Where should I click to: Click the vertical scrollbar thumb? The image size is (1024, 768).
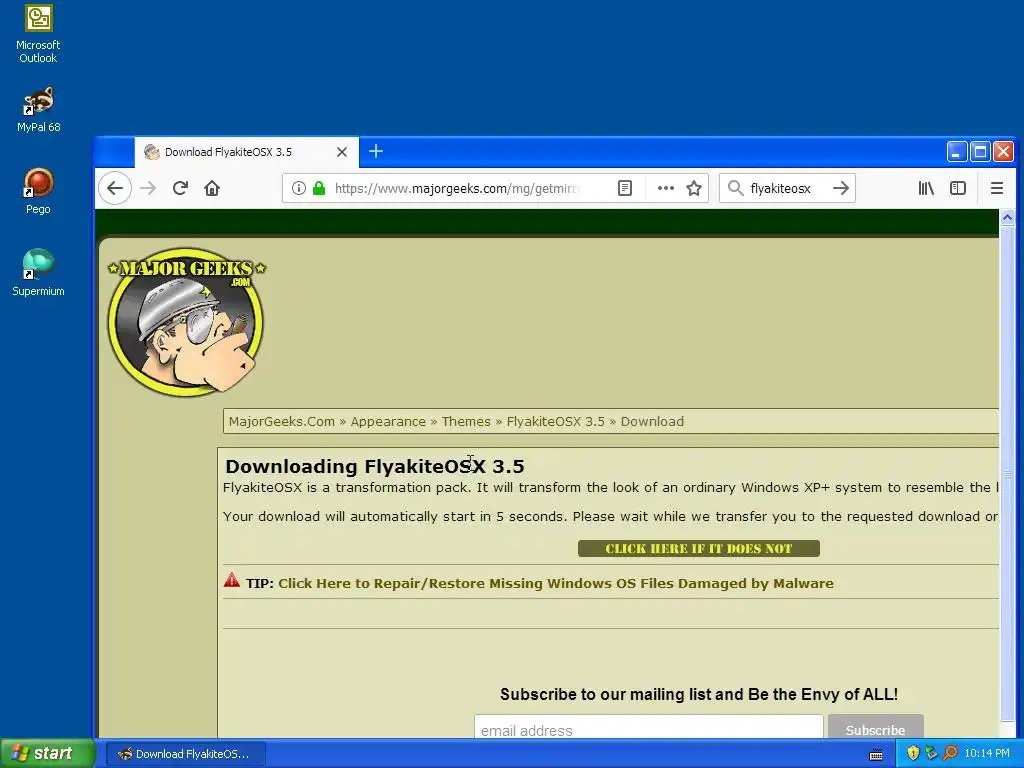coord(1007,473)
